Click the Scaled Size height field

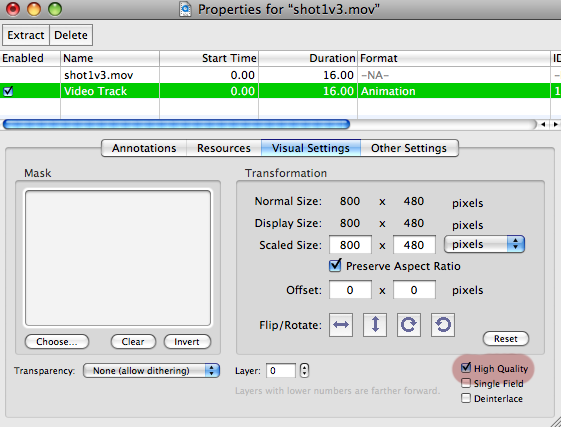pyautogui.click(x=414, y=245)
